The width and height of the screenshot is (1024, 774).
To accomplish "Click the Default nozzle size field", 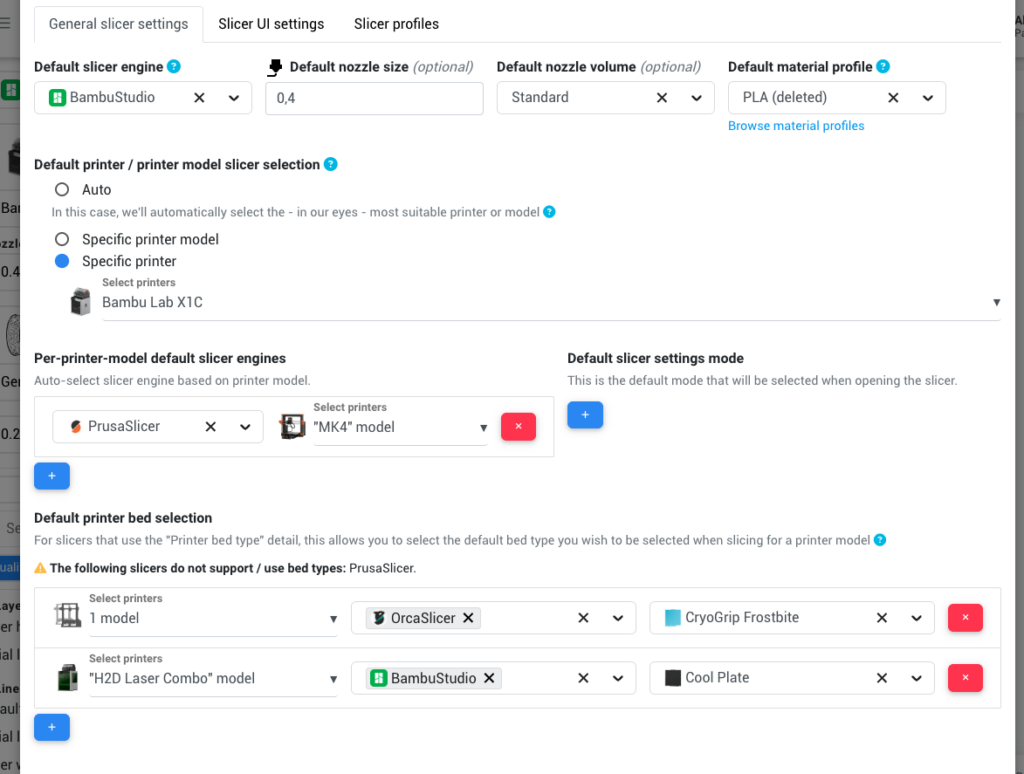I will coord(374,98).
